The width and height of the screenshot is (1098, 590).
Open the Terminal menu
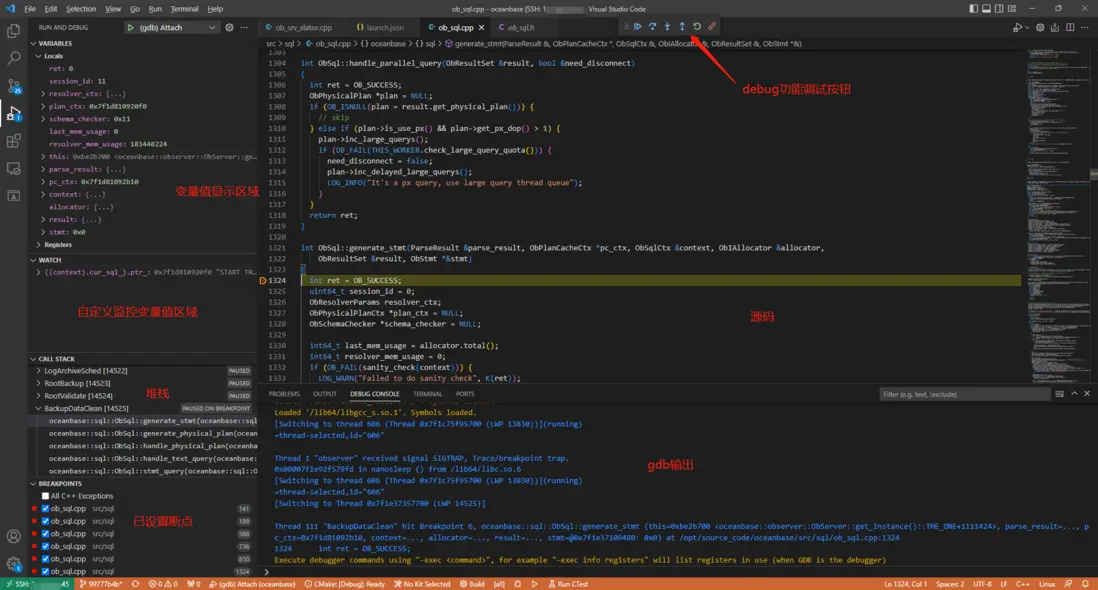click(184, 9)
